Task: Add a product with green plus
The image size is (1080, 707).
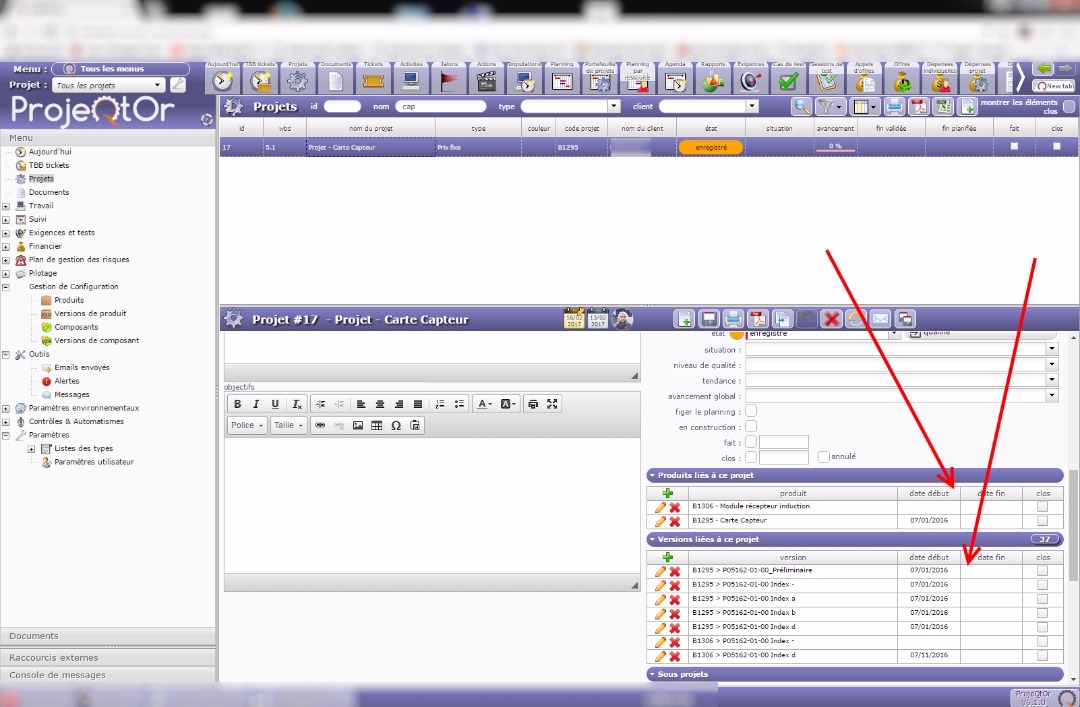Action: (x=667, y=493)
